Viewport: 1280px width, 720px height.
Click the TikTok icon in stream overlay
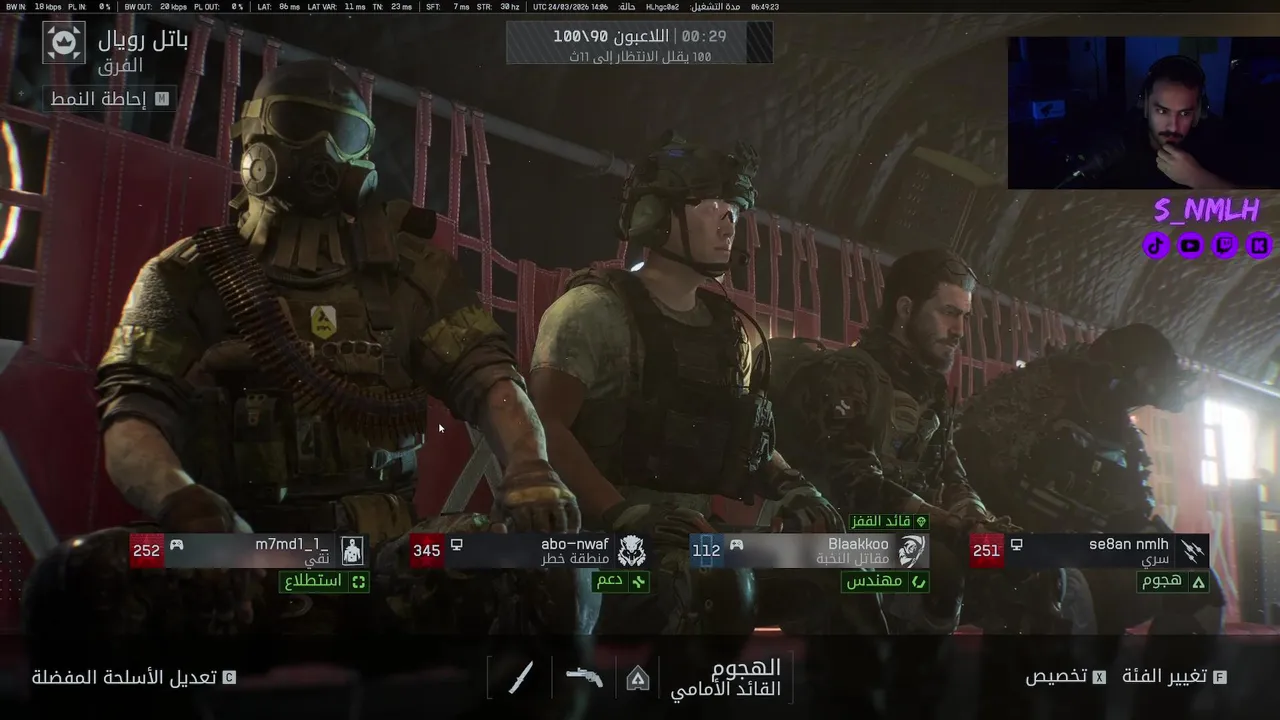(1156, 244)
